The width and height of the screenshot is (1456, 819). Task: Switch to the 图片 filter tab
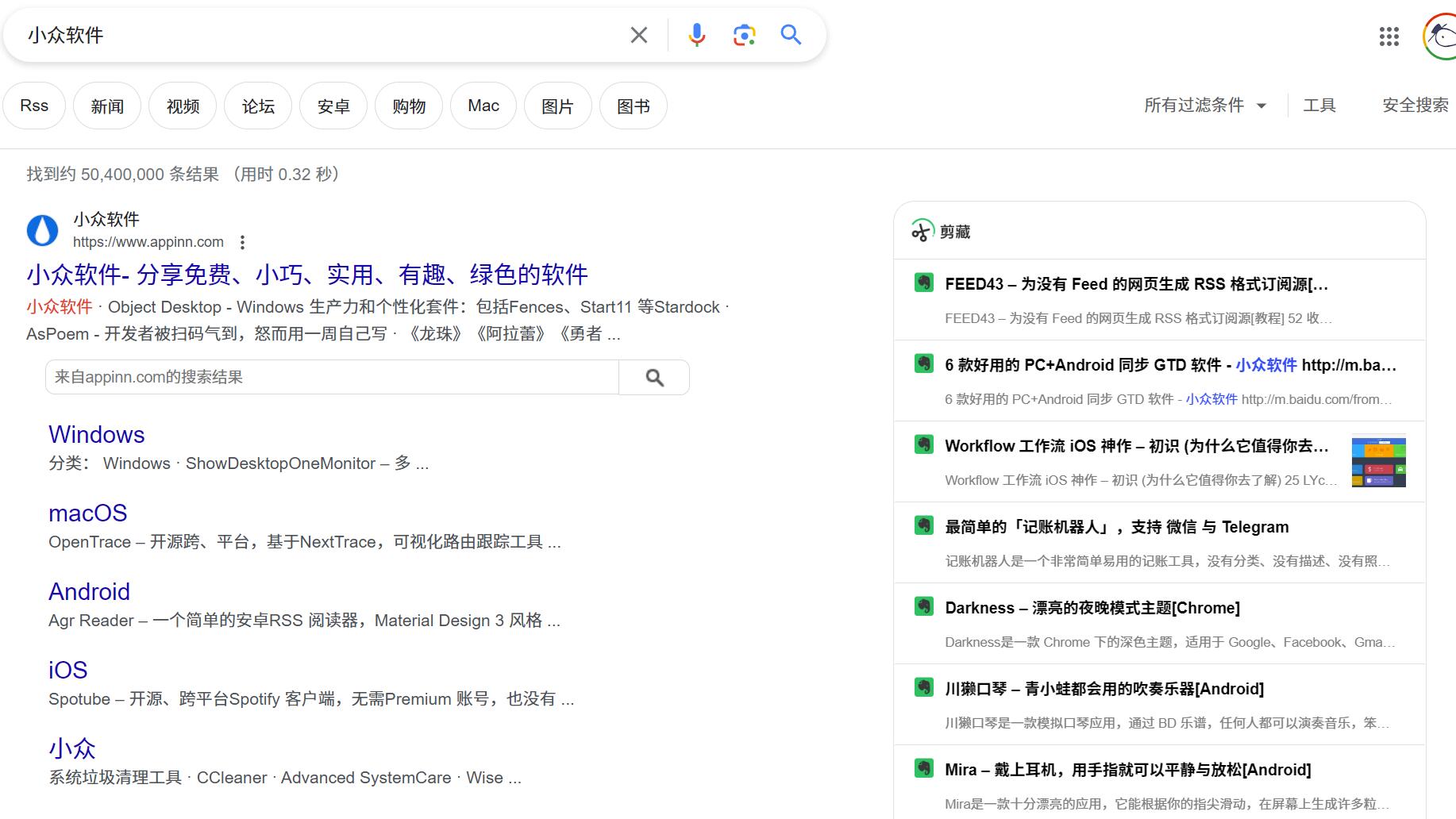point(557,106)
